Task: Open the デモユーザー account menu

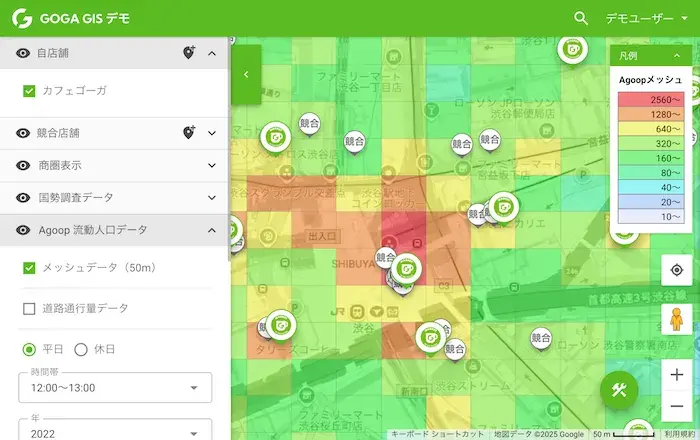Action: click(646, 18)
